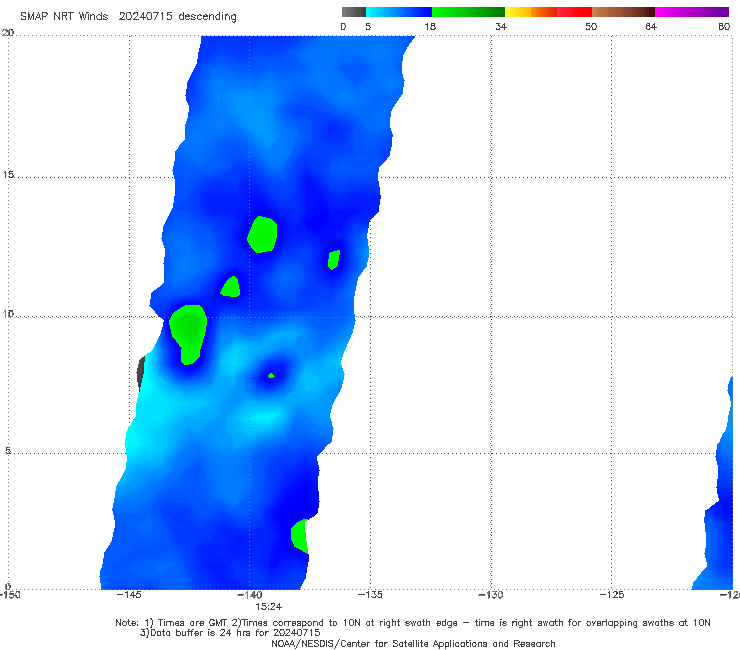Viewport: 740px width, 650px height.
Task: Click the NOAA/NESDIS credit line
Action: [x=413, y=644]
